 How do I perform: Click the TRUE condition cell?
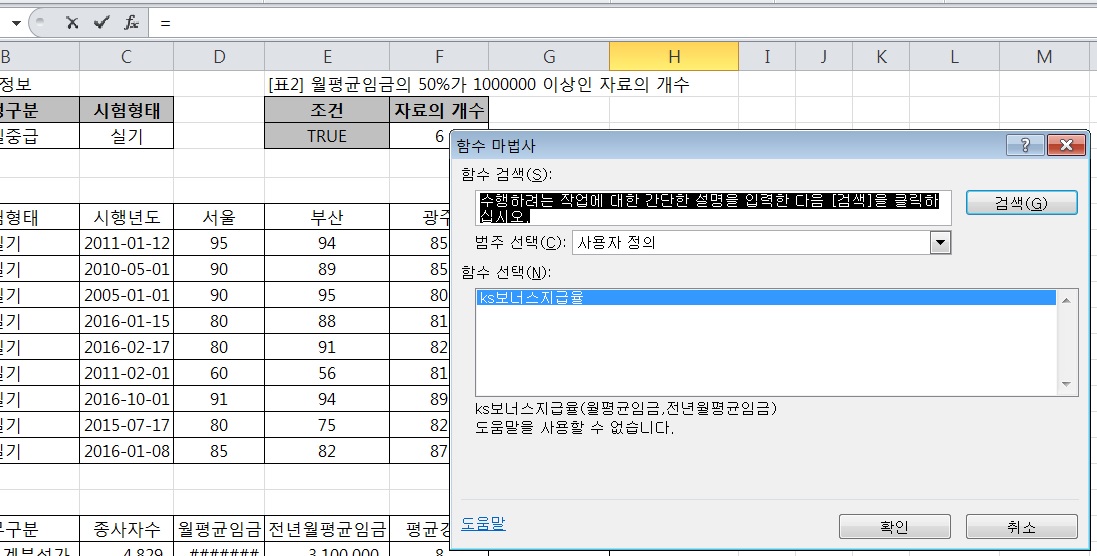pyautogui.click(x=327, y=136)
